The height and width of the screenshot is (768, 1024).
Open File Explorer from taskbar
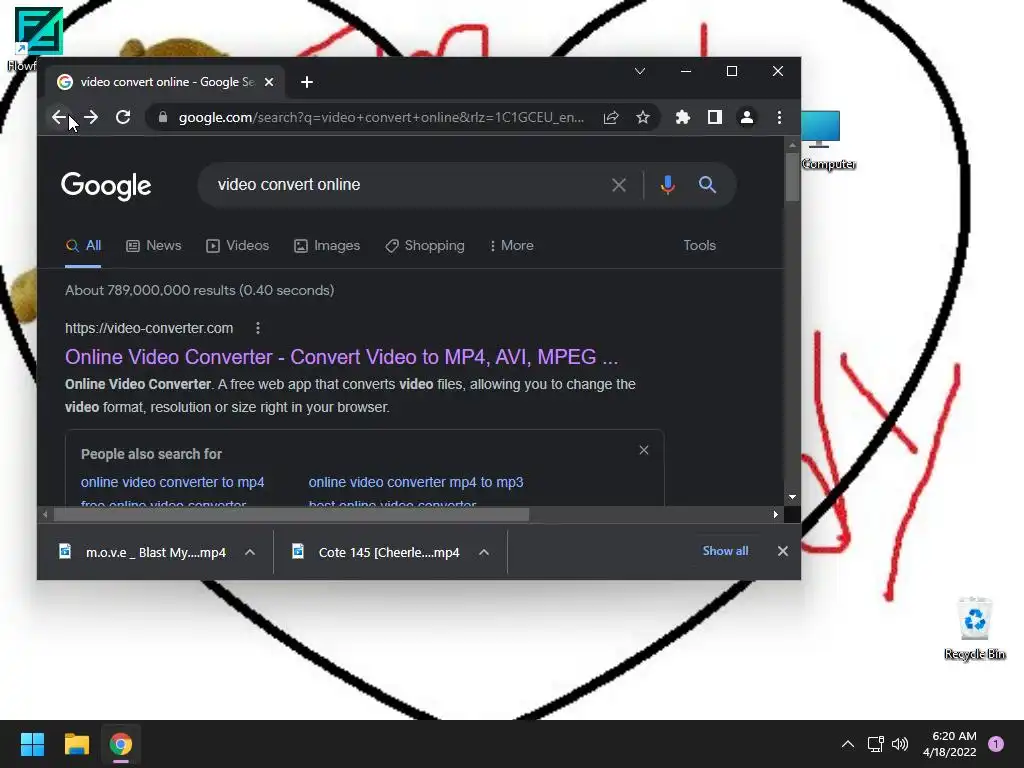click(x=76, y=744)
